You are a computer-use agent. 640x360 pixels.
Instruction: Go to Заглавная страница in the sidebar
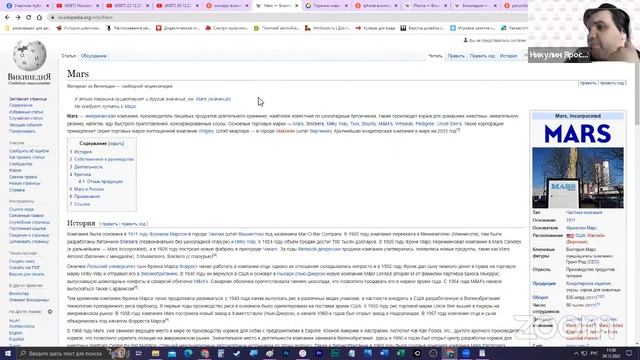(28, 99)
